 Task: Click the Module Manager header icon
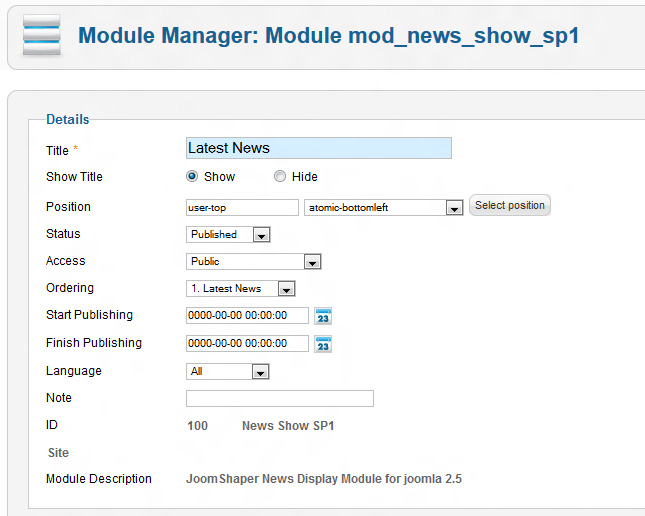pos(41,35)
